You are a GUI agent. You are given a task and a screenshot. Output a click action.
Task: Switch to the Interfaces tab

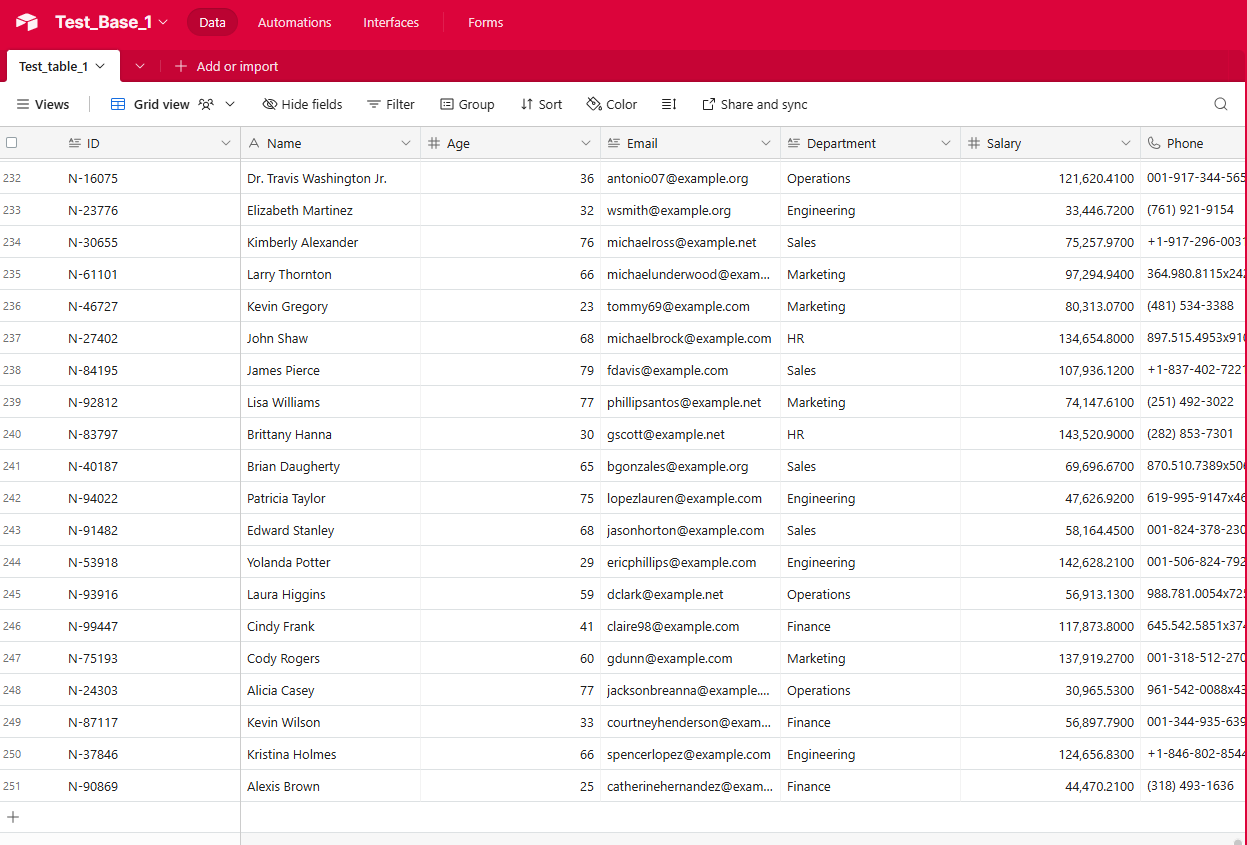point(391,22)
